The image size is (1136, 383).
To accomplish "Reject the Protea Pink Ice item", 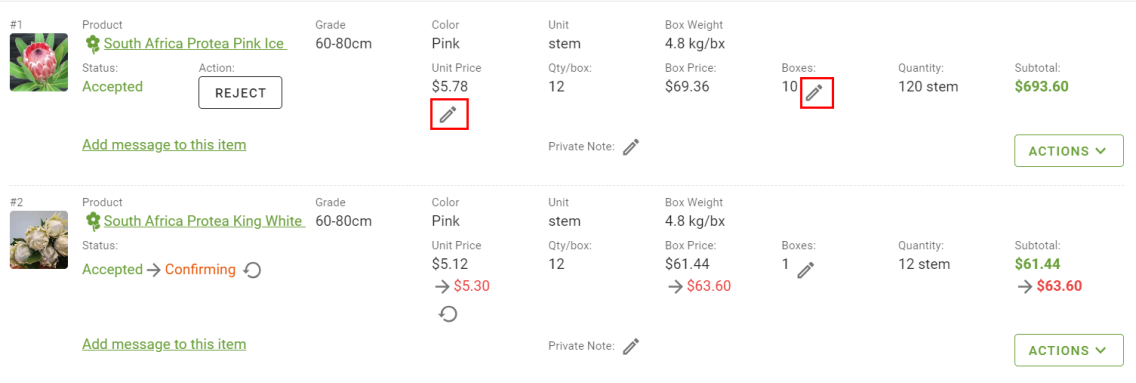I will tap(240, 93).
